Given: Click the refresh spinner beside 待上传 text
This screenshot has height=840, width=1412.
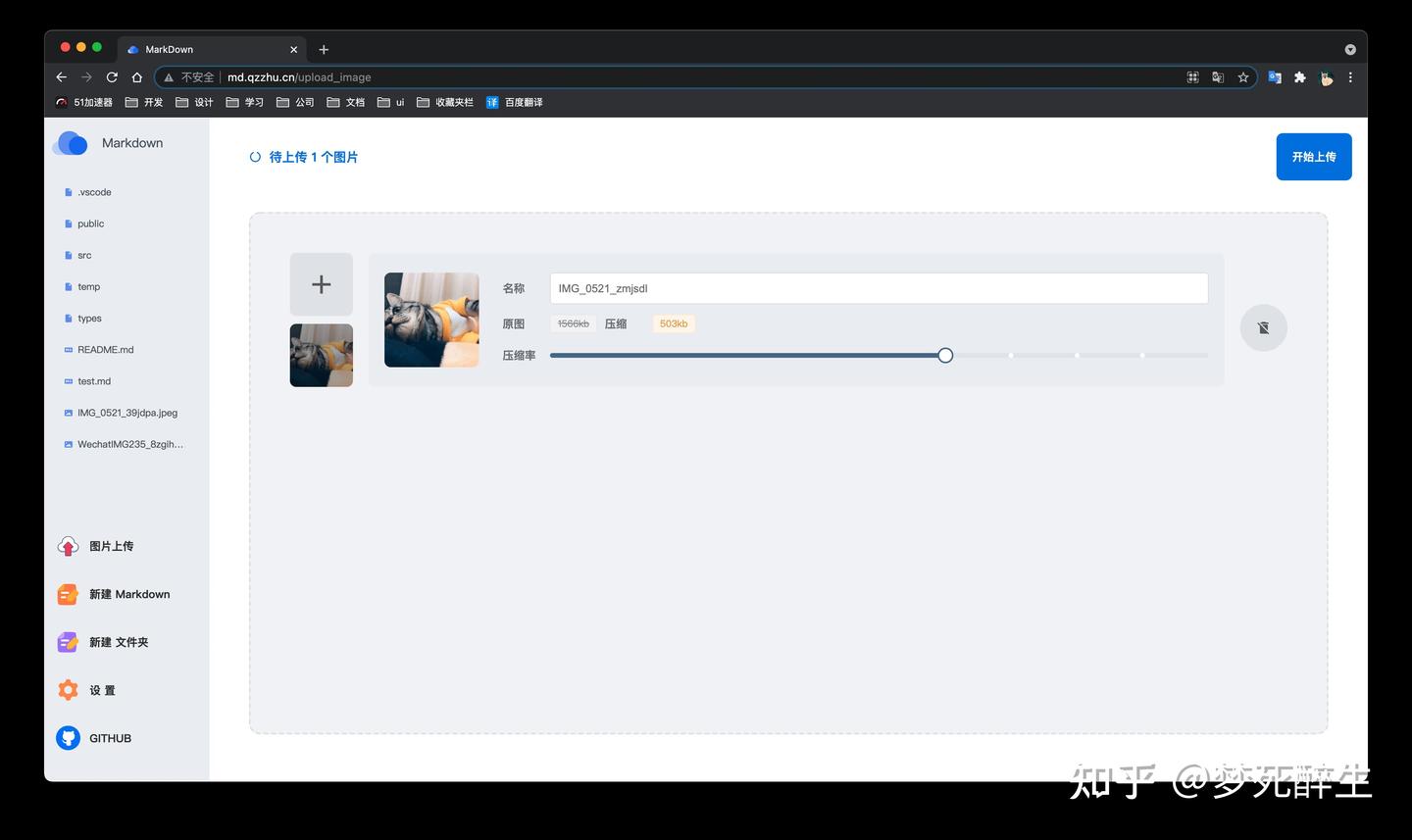Looking at the screenshot, I should pyautogui.click(x=255, y=156).
